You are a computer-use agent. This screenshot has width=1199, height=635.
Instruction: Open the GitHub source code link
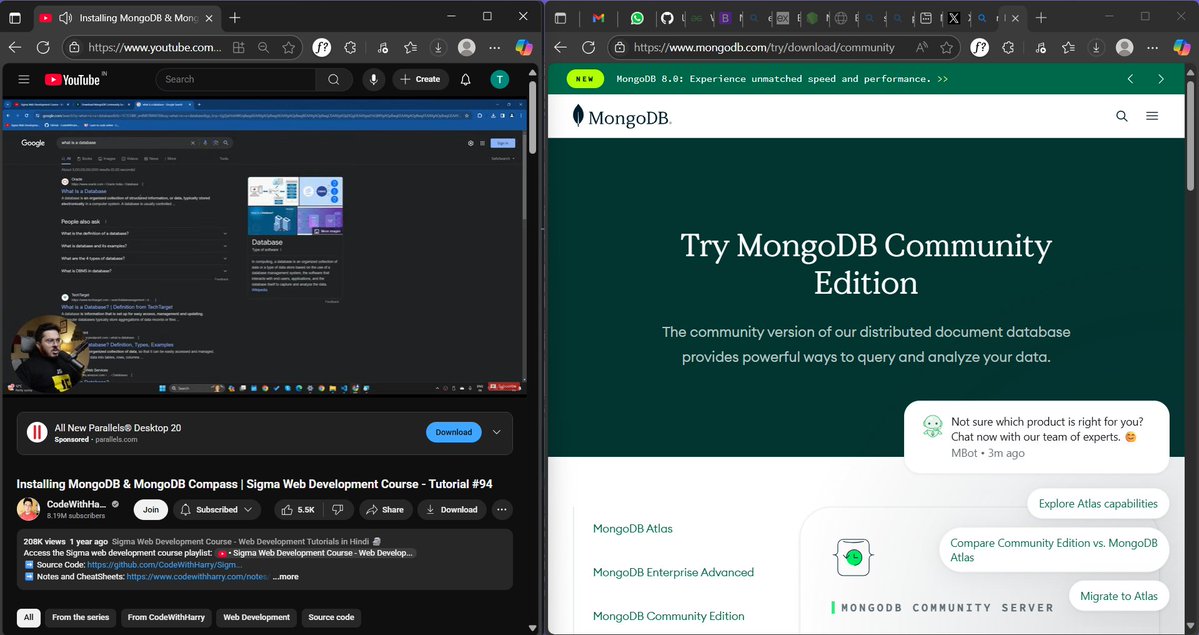pos(164,565)
